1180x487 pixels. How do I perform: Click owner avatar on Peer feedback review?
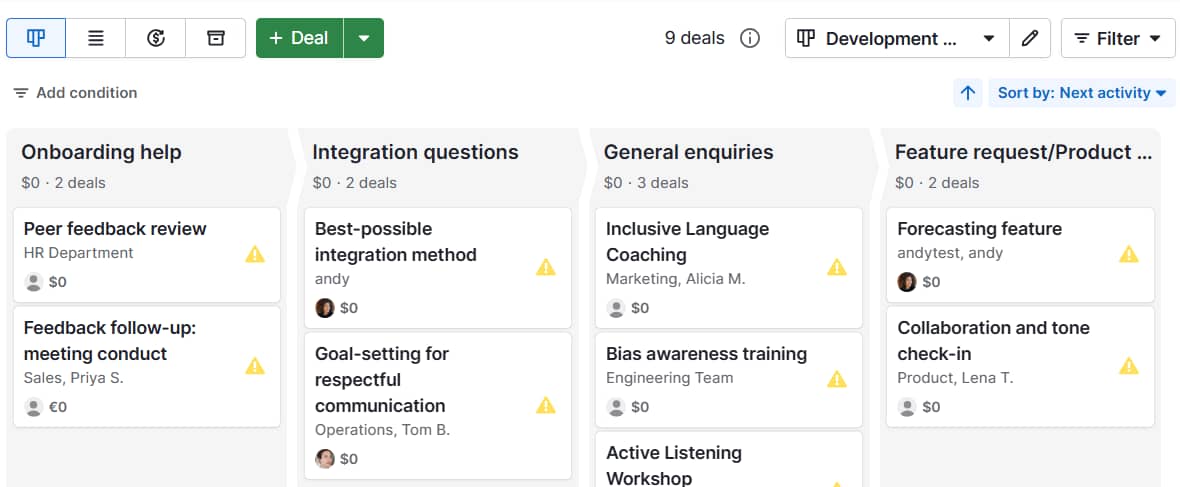click(33, 282)
